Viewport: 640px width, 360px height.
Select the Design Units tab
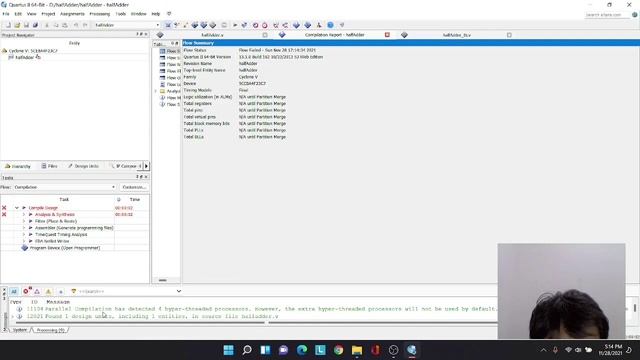pyautogui.click(x=83, y=166)
